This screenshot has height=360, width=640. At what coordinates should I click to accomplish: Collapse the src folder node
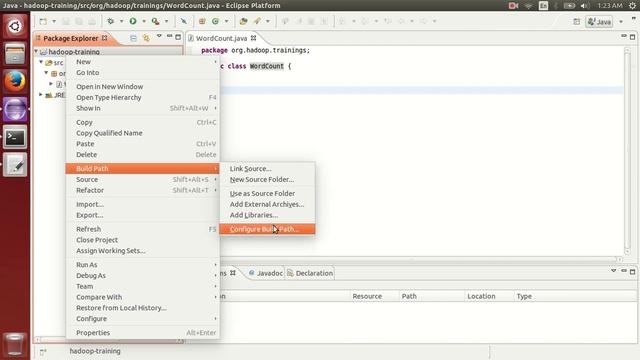pyautogui.click(x=41, y=62)
